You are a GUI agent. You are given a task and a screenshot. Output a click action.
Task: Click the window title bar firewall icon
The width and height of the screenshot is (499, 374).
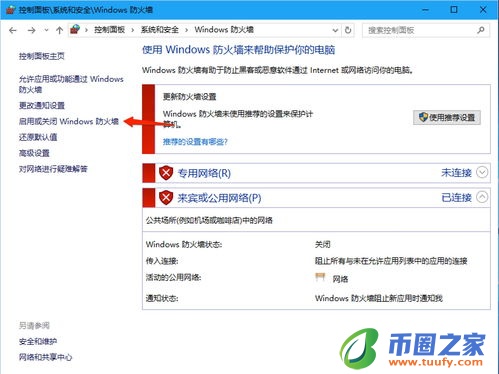[x=10, y=10]
